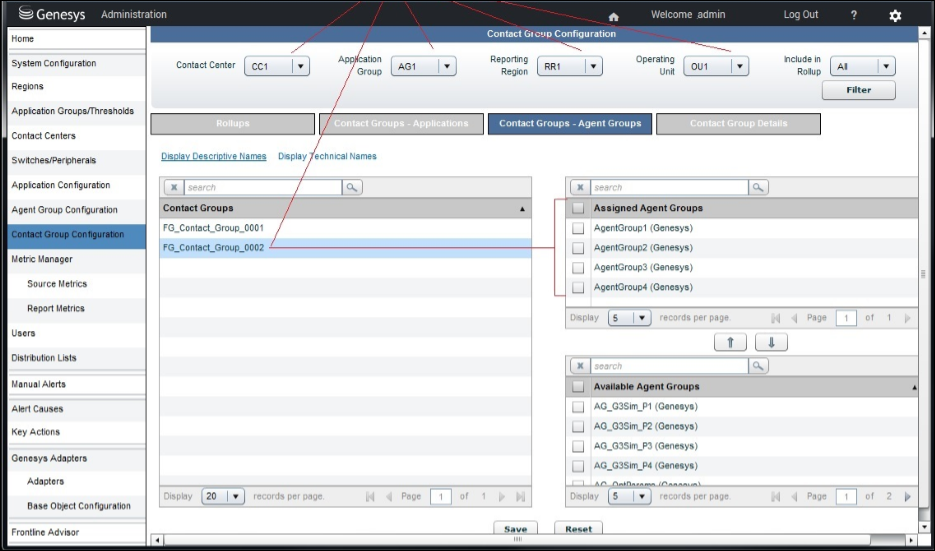Check the AG_G3Sim_P2 (Genesys) checkbox
The image size is (935, 551).
[578, 426]
